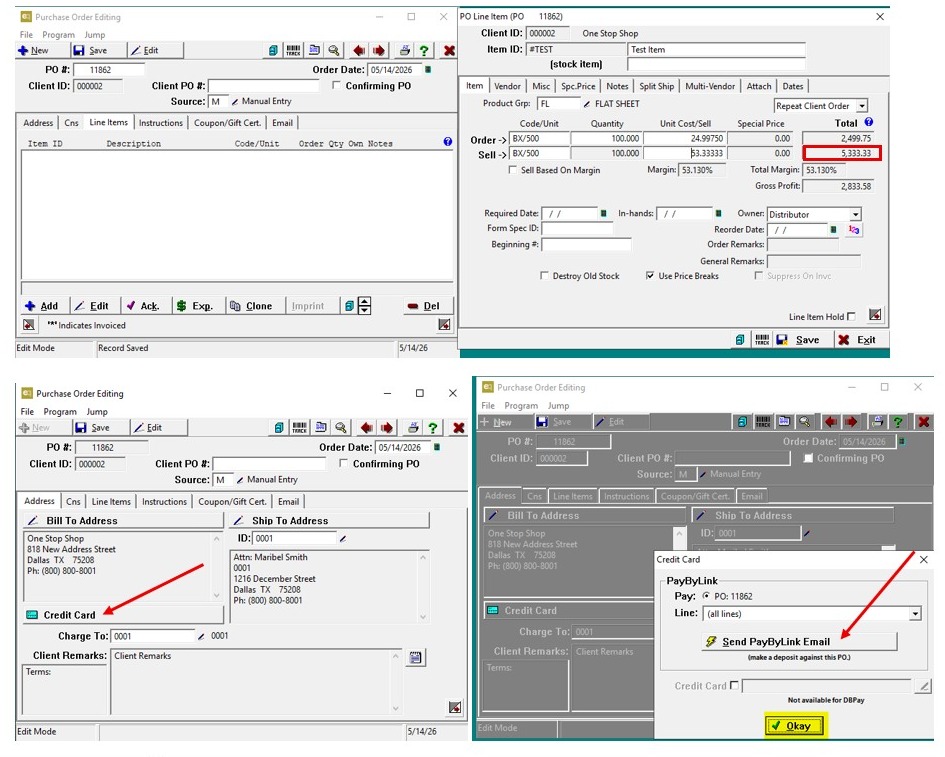Check Confirming PO in the empty Line Items PO window

pyautogui.click(x=336, y=86)
